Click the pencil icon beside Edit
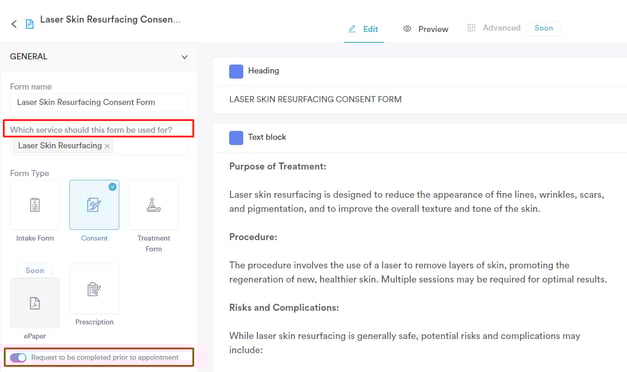Image resolution: width=627 pixels, height=372 pixels. [352, 29]
